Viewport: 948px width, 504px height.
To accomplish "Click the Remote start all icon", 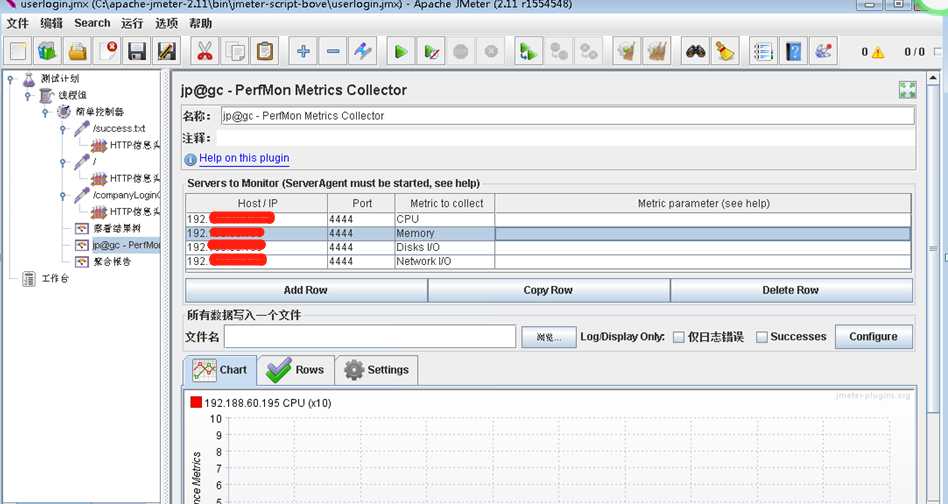I will [529, 51].
